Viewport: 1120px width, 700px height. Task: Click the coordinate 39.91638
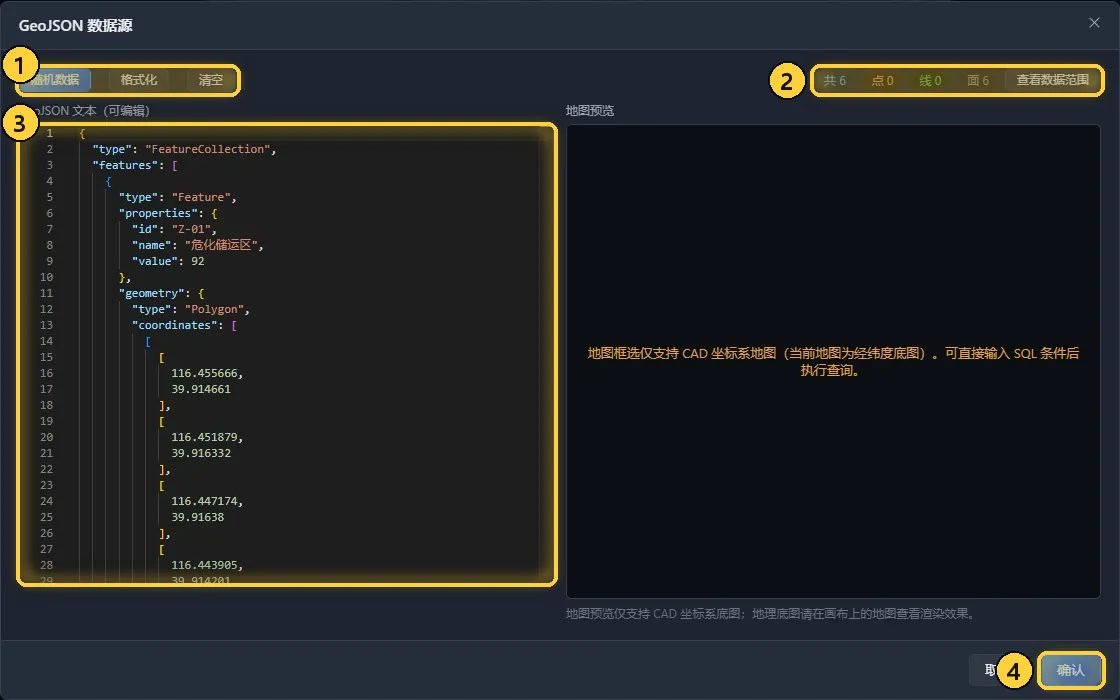[x=198, y=517]
